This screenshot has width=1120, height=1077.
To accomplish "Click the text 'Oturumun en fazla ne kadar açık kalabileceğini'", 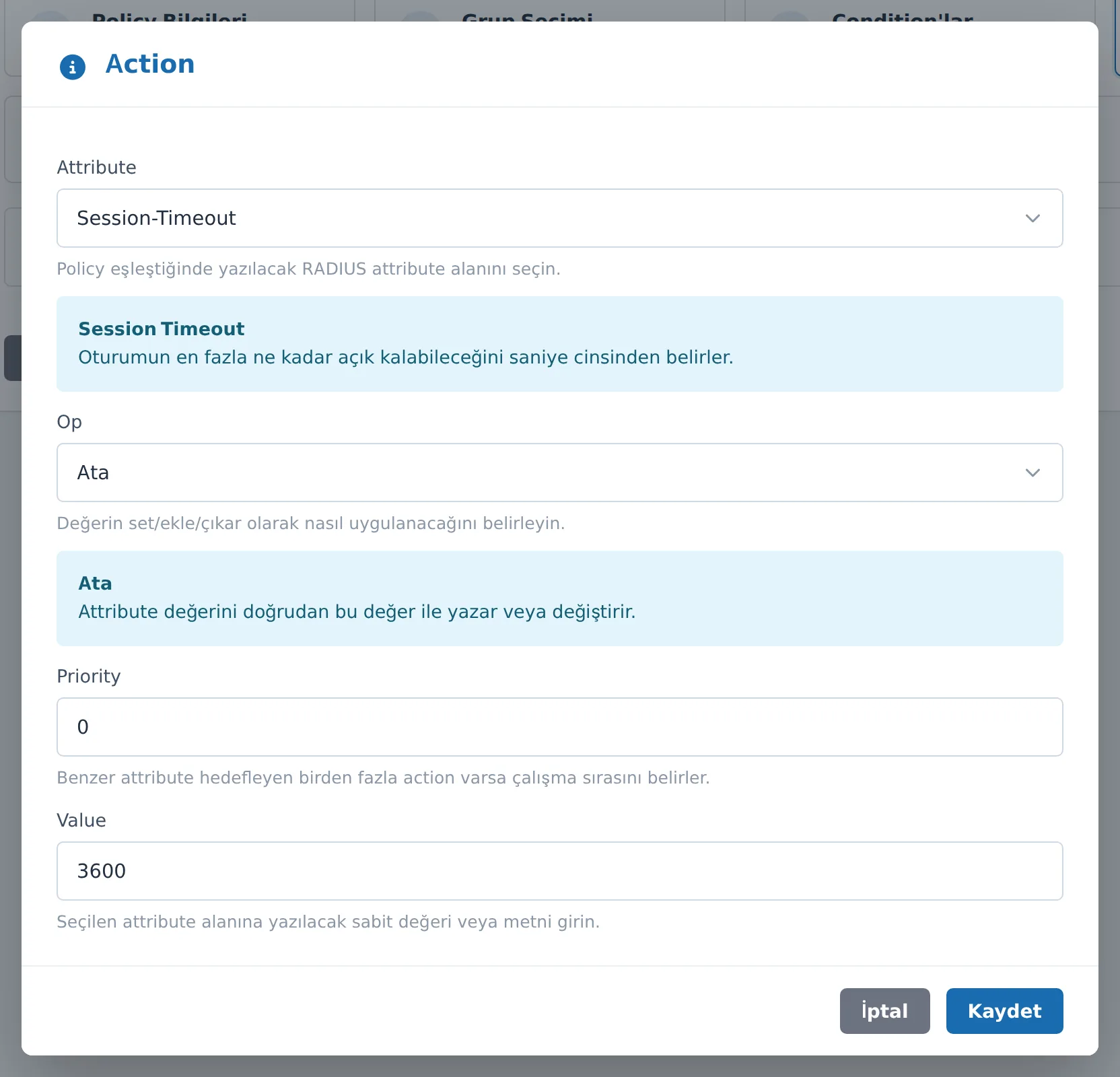I will (x=291, y=357).
